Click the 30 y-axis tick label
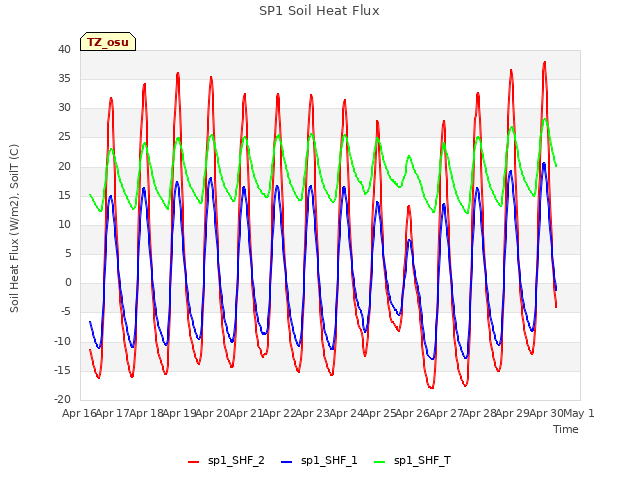This screenshot has height=480, width=640. [64, 108]
